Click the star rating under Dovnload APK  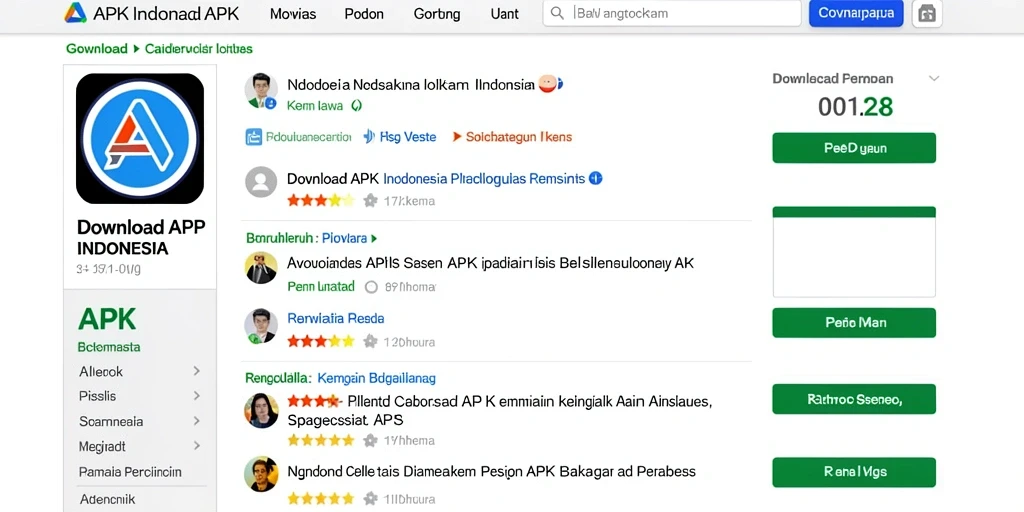321,200
